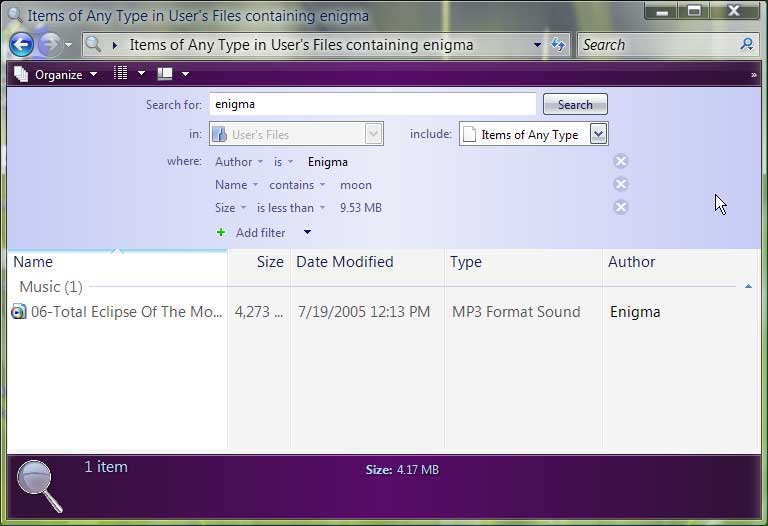The width and height of the screenshot is (768, 526).
Task: Remove the Author is Enigma filter
Action: pyautogui.click(x=621, y=161)
